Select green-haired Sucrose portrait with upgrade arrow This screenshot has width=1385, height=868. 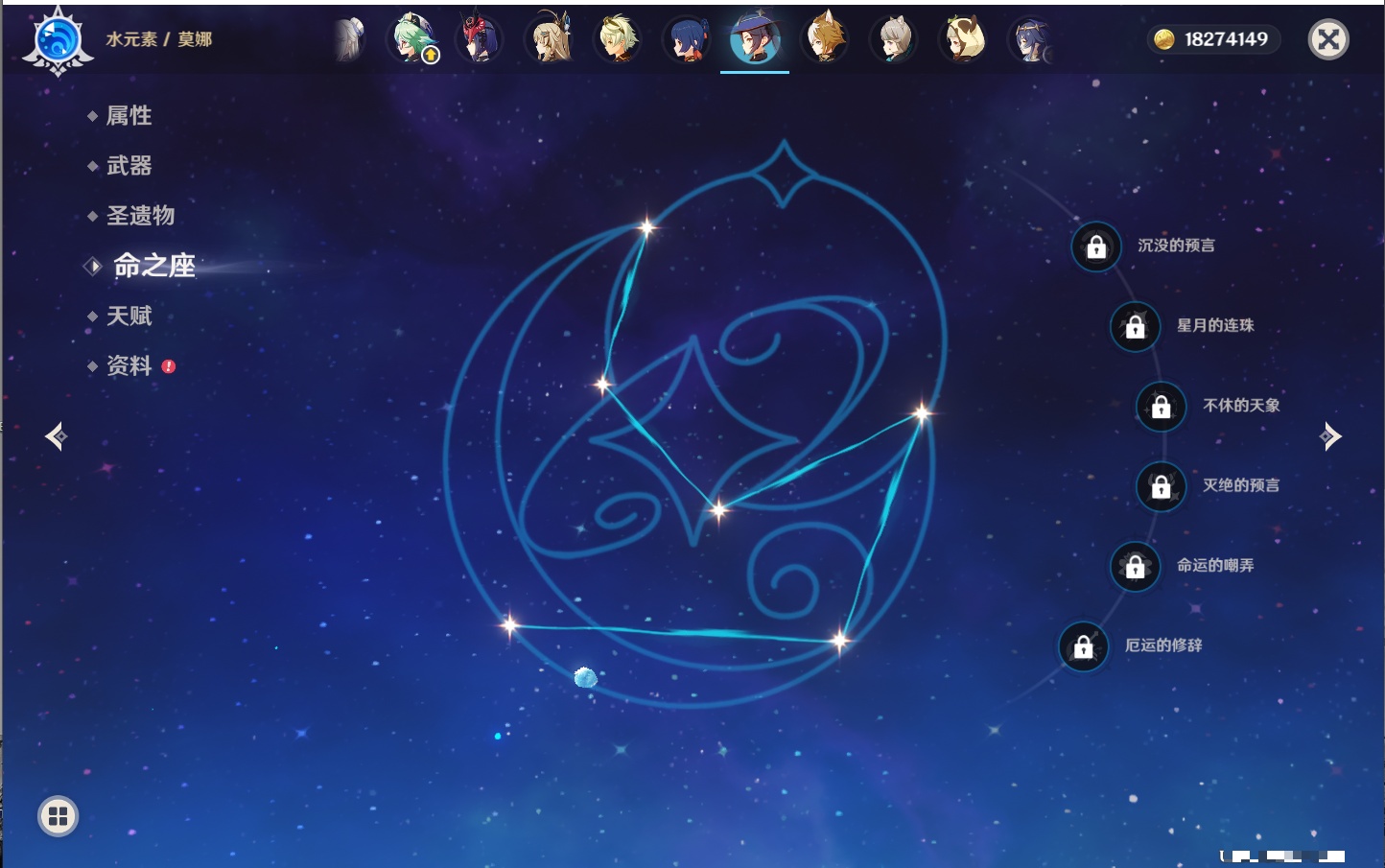coord(413,39)
